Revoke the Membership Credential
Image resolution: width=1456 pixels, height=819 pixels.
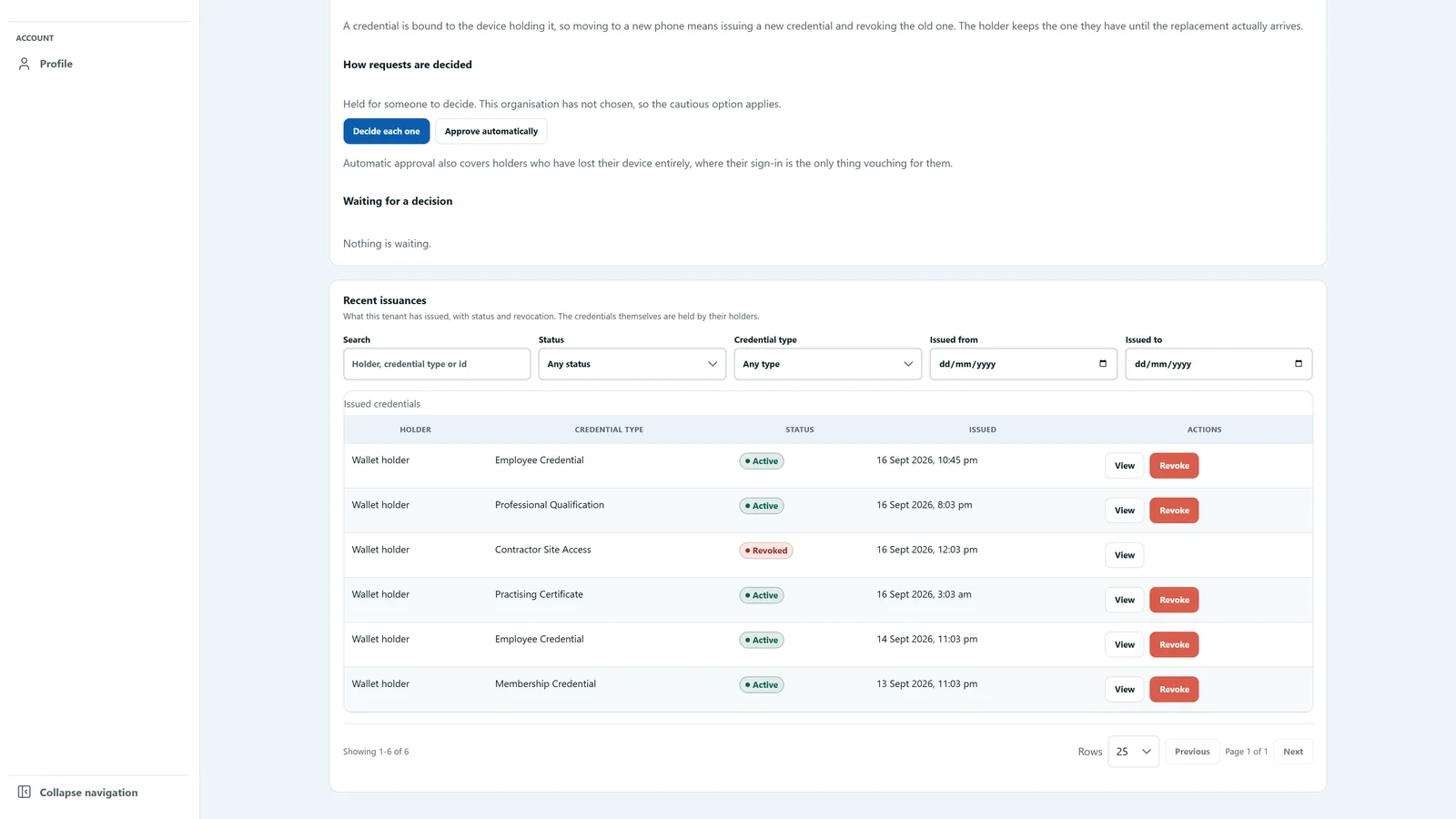(x=1174, y=689)
